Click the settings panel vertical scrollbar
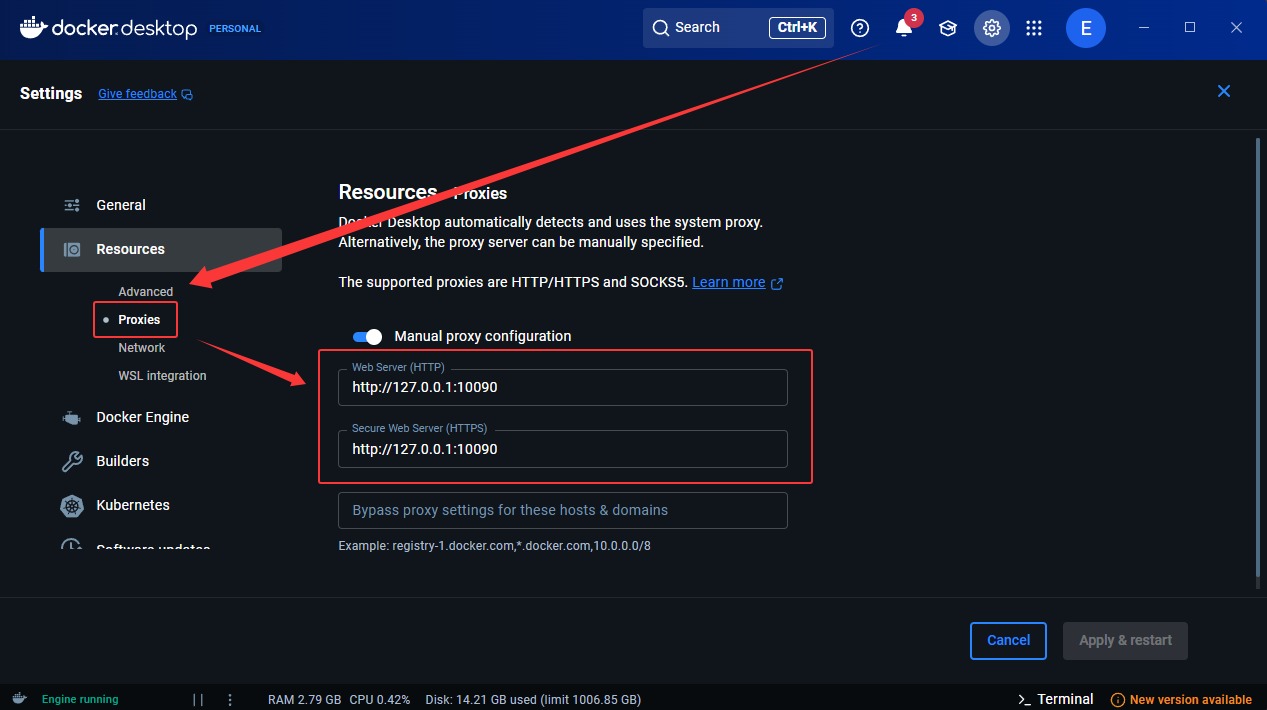 click(1257, 360)
